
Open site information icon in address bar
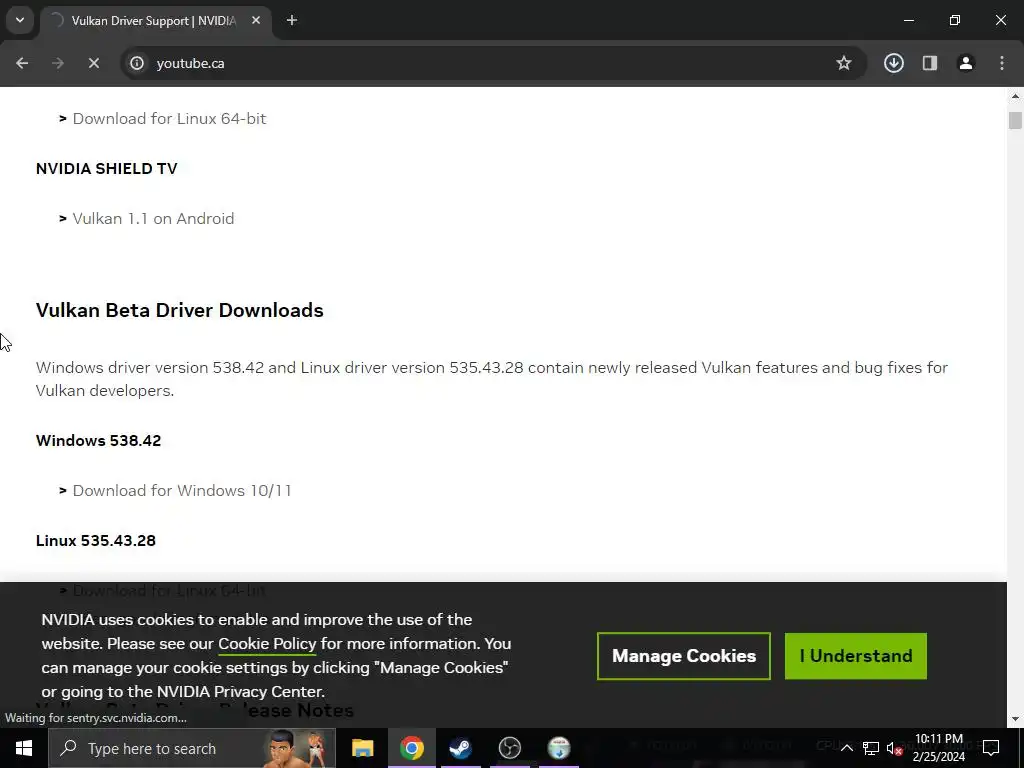pos(136,63)
